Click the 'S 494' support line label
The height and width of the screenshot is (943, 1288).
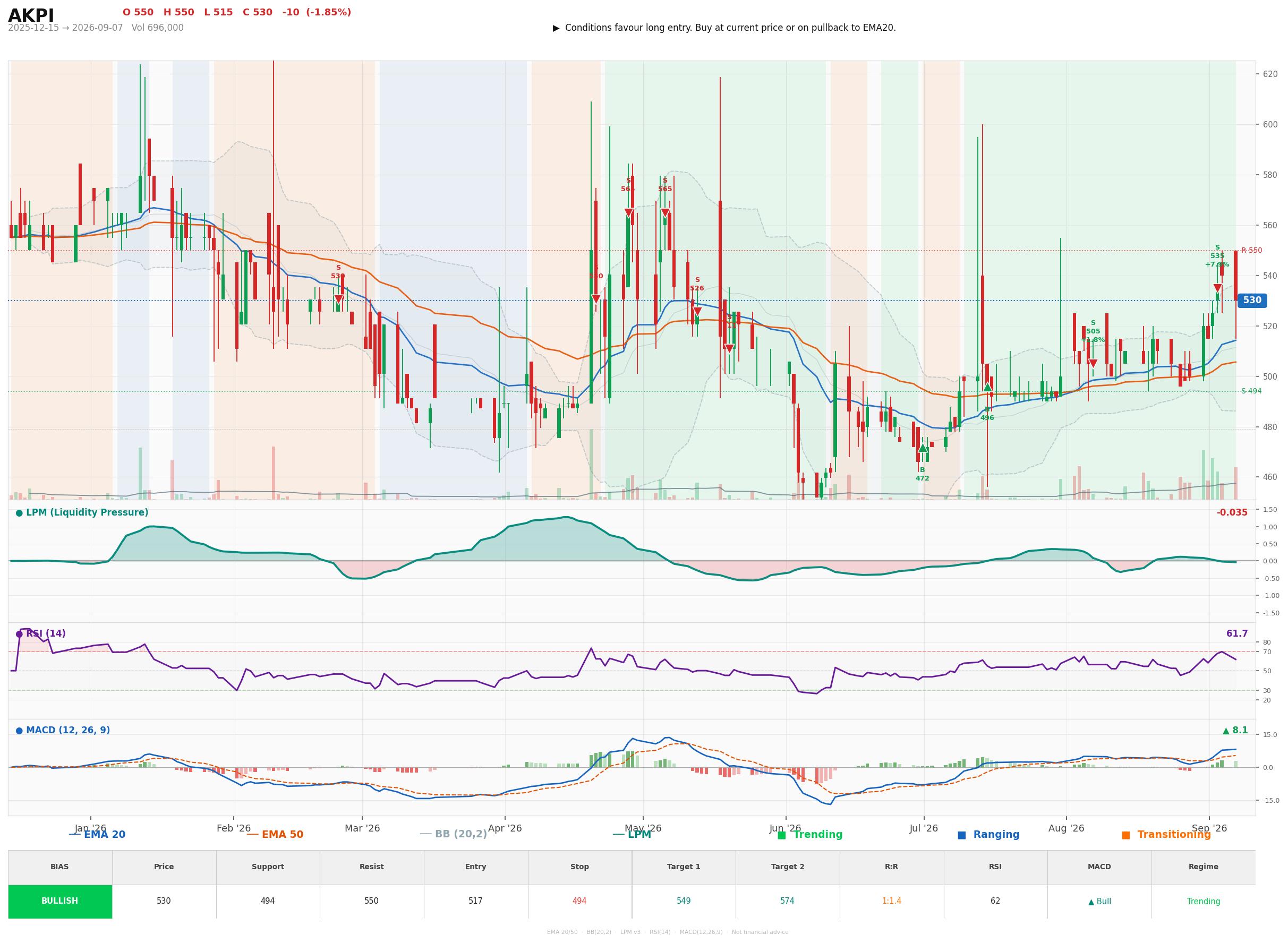tap(1251, 391)
